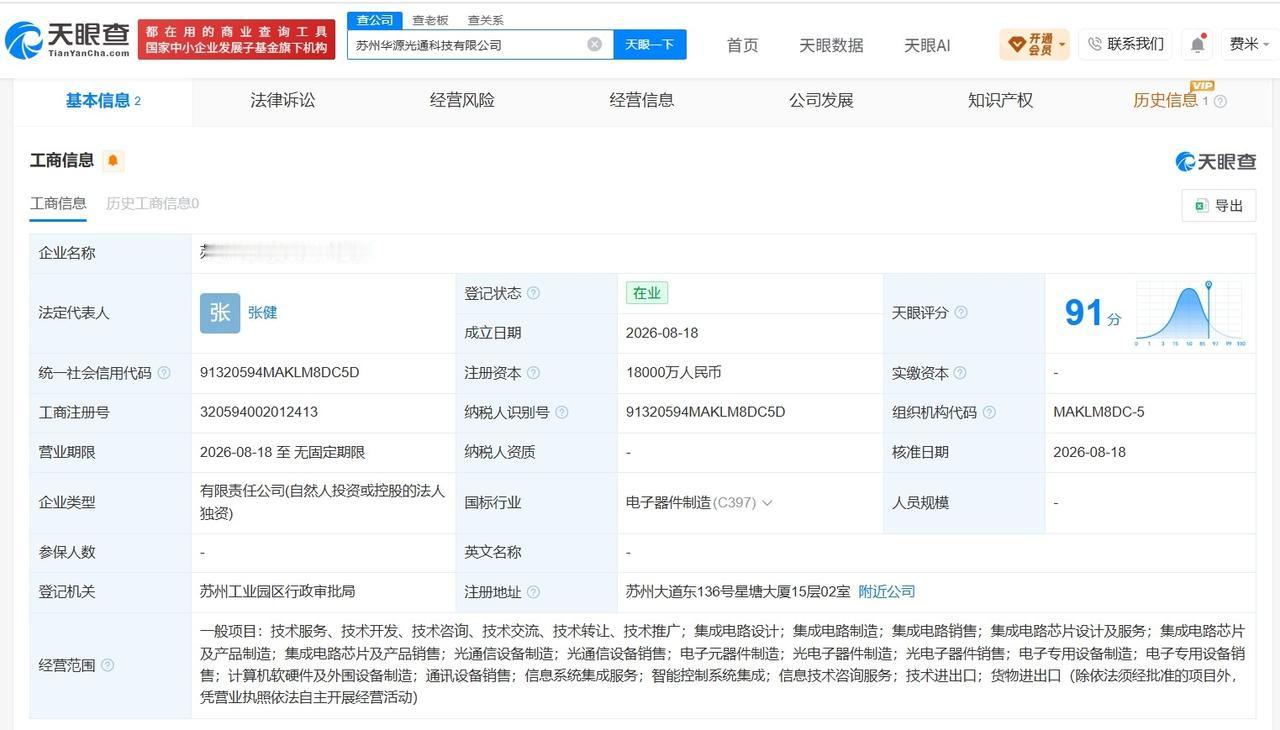Expand the 开通会员 dropdown arrow
The image size is (1280, 730).
click(x=1062, y=44)
